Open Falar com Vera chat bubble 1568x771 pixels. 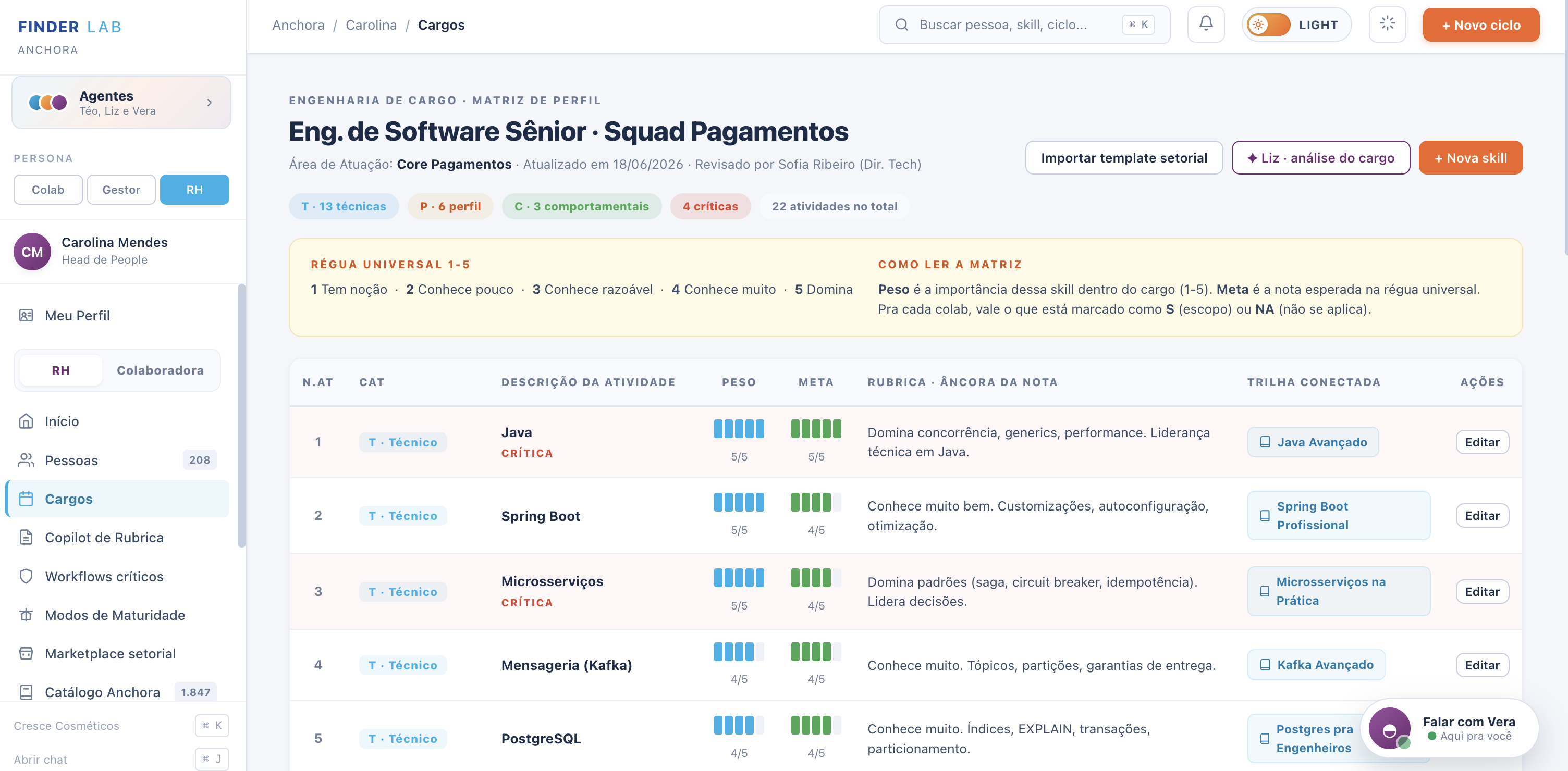point(1450,728)
